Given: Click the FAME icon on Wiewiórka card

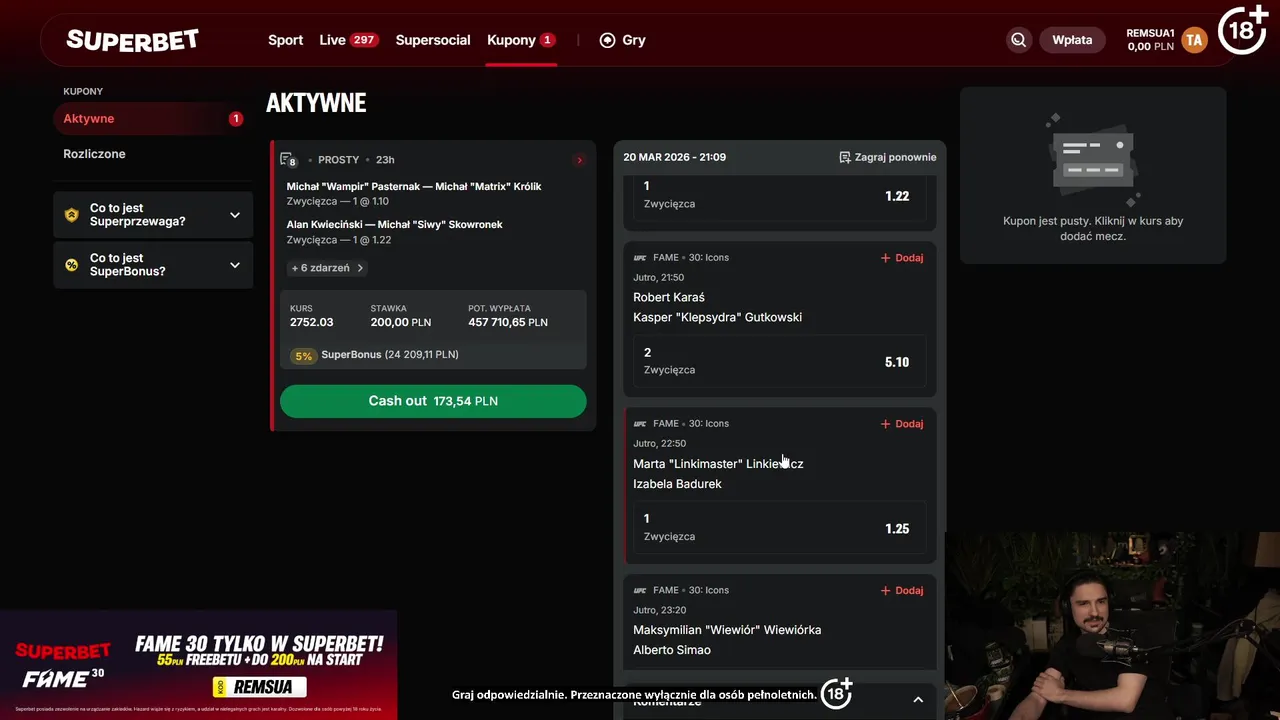Looking at the screenshot, I should (x=640, y=591).
